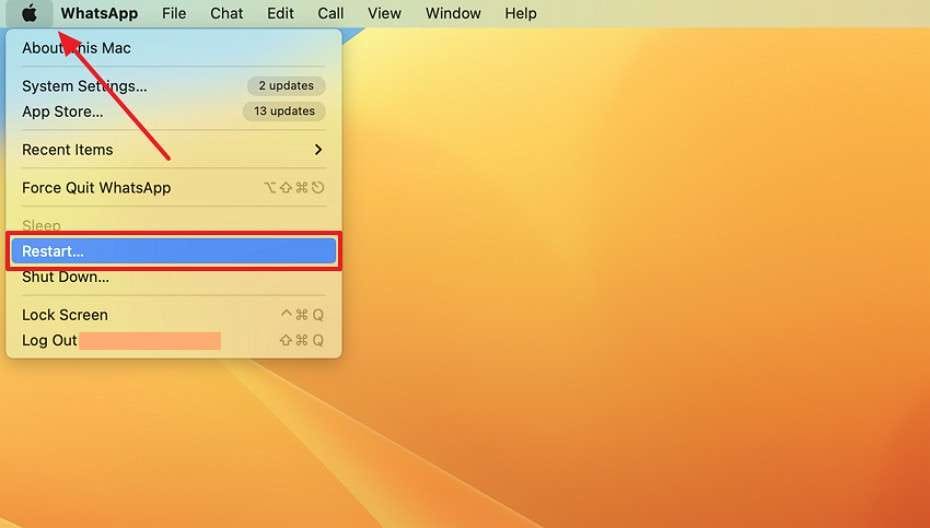Open System Settings from Apple menu
Screen dimensions: 930x528
click(x=173, y=86)
